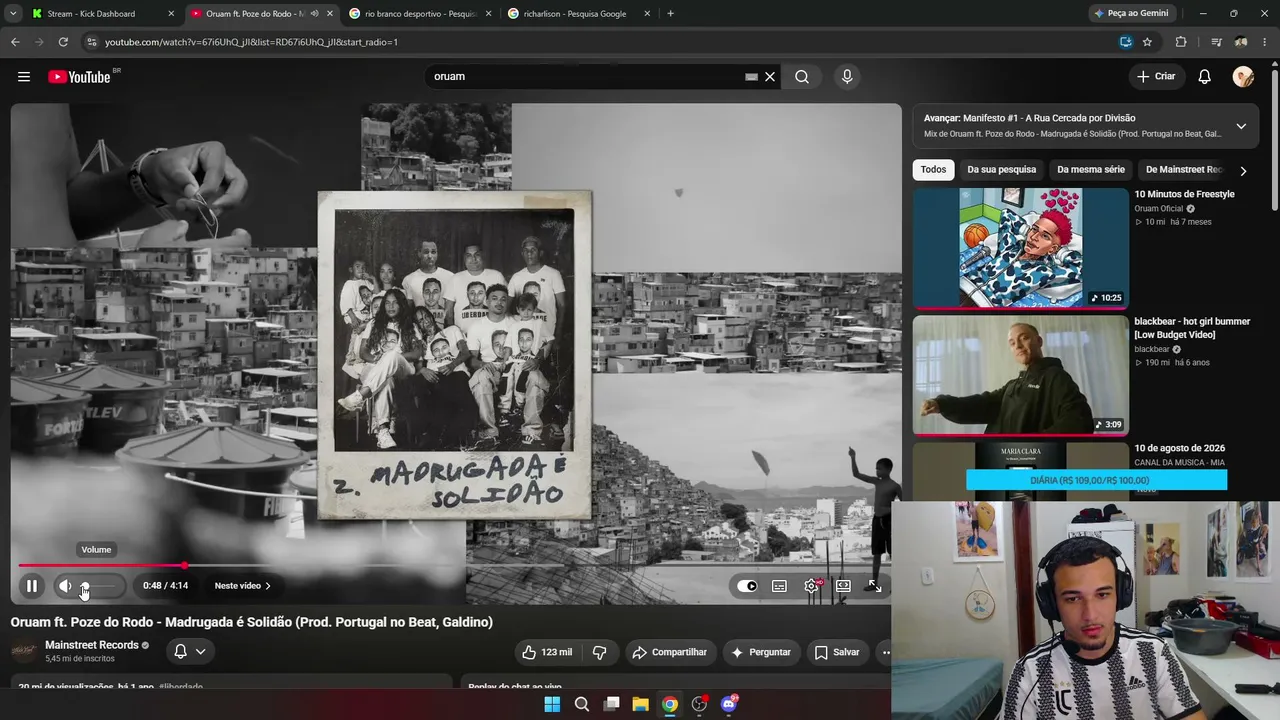
Task: Close the Oruam YouTube browser tab
Action: pos(330,14)
